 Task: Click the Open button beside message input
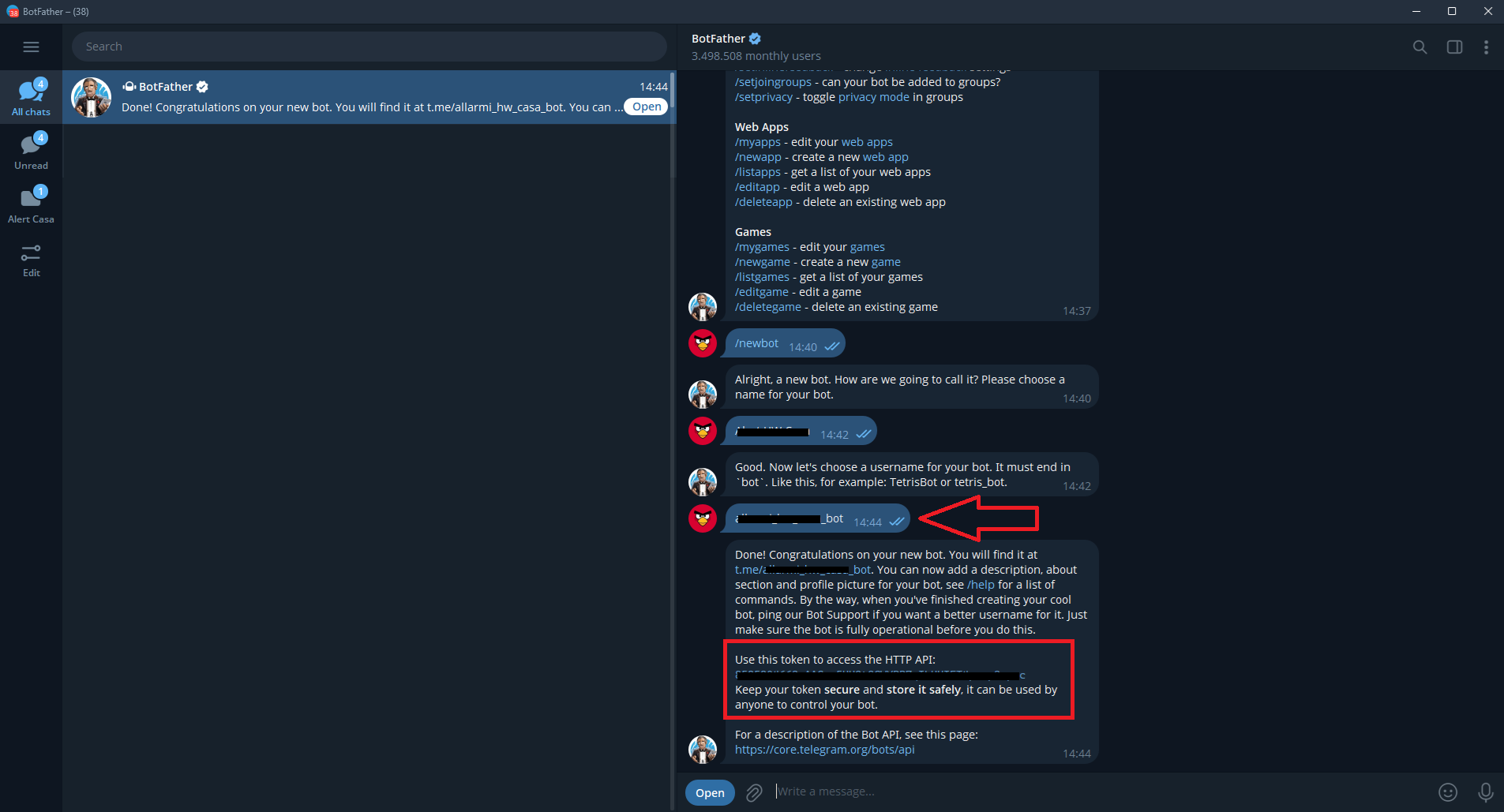[x=710, y=793]
